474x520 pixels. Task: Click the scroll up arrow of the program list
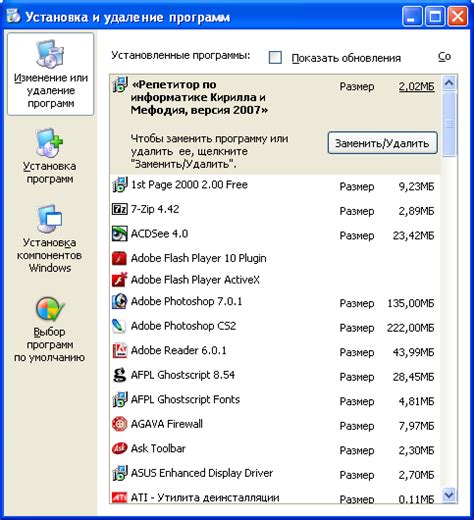coord(449,83)
